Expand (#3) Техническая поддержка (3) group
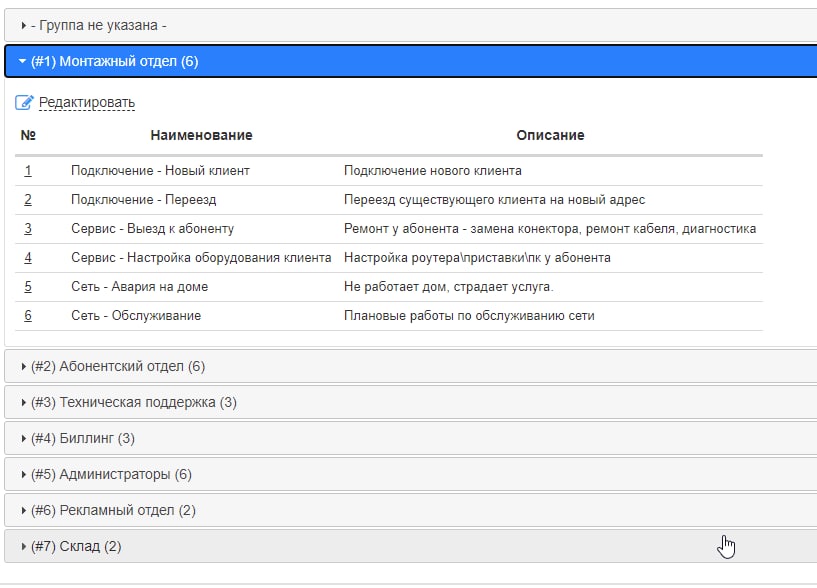This screenshot has width=817, height=588. pos(411,402)
